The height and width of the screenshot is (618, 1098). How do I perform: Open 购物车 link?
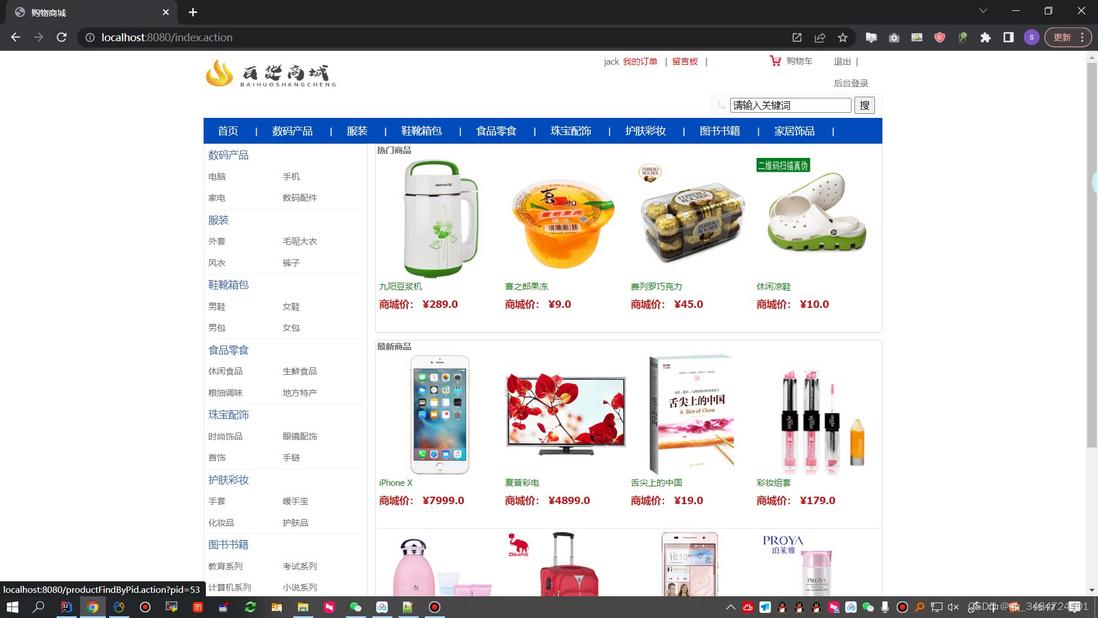[x=799, y=61]
